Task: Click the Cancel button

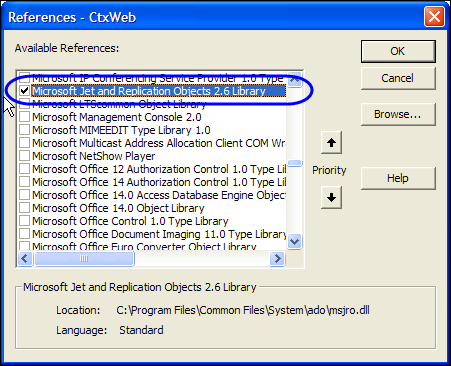Action: click(398, 78)
